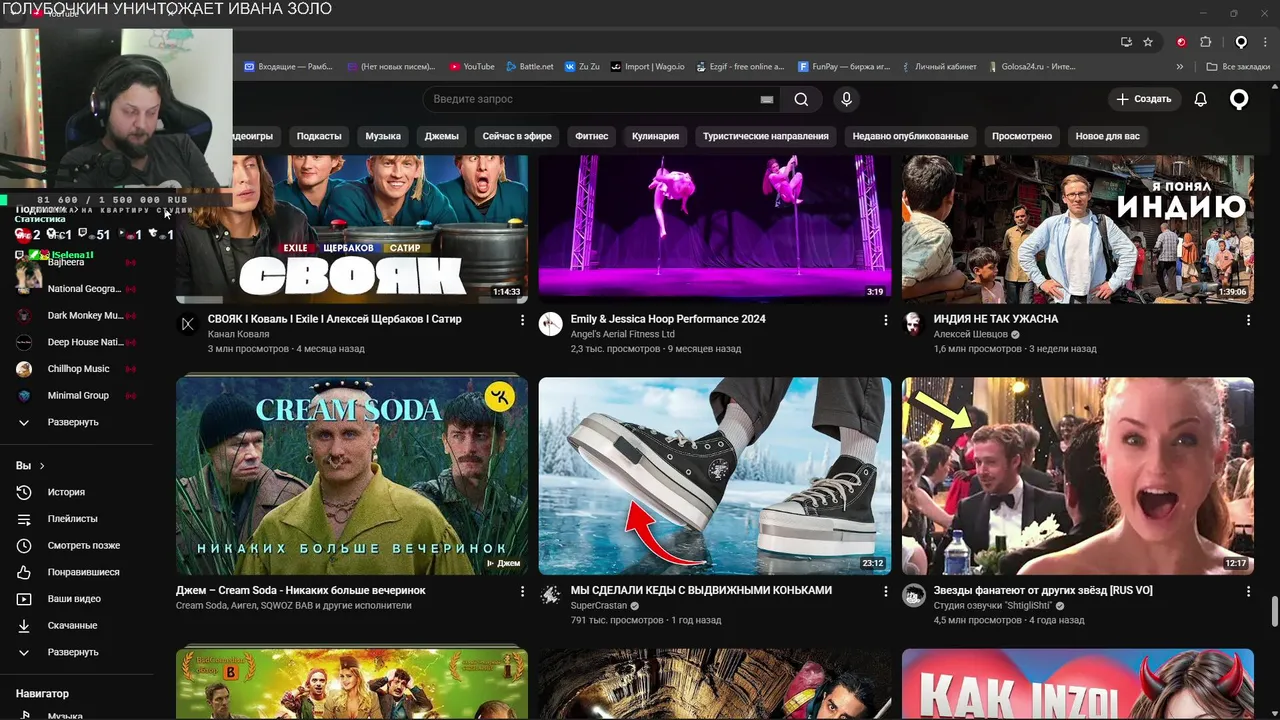Open Понравившиеся liked videos
The height and width of the screenshot is (720, 1280).
(82, 572)
